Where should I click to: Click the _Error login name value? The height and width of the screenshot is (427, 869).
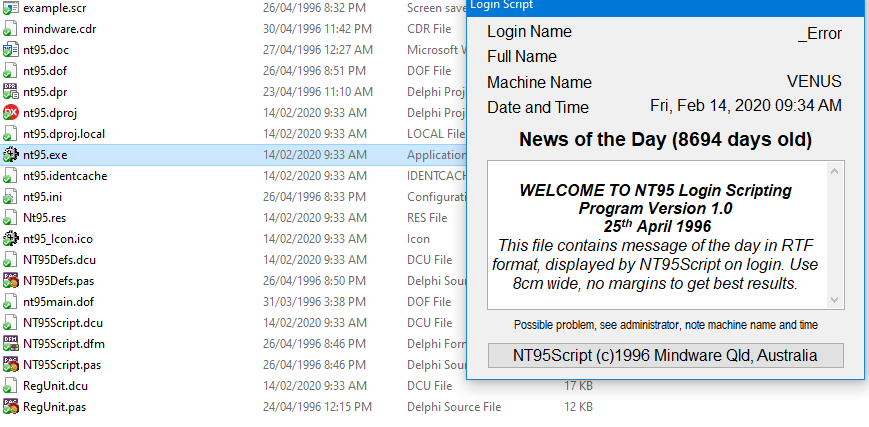click(820, 33)
